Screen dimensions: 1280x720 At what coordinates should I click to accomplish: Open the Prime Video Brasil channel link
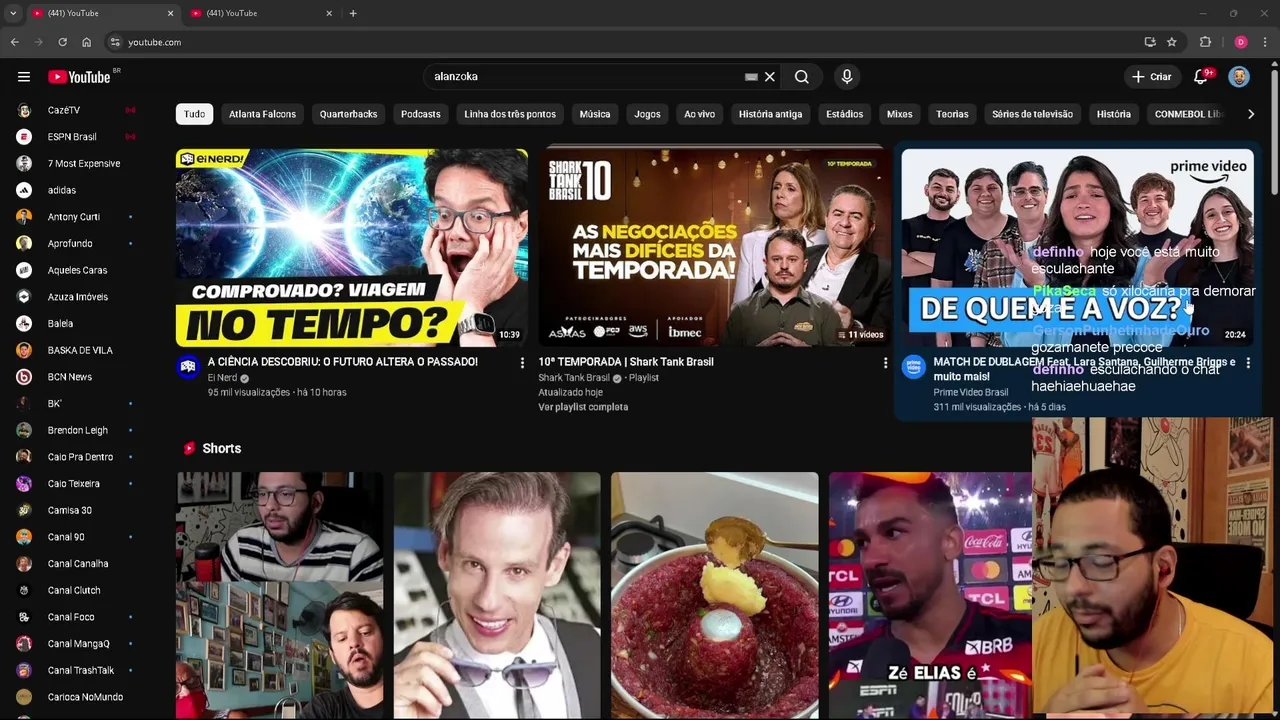tap(970, 392)
